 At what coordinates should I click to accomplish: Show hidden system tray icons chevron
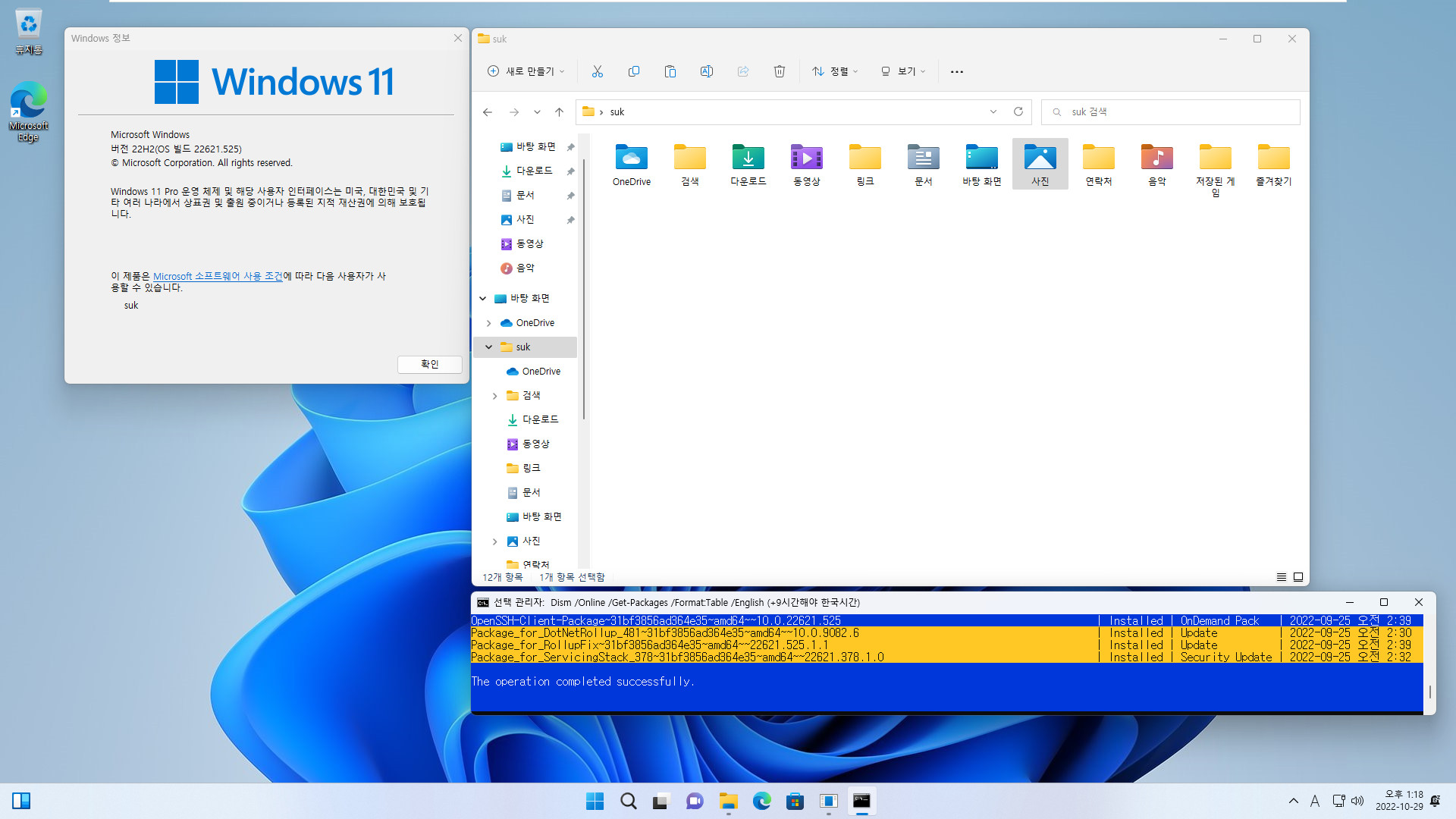click(x=1294, y=801)
